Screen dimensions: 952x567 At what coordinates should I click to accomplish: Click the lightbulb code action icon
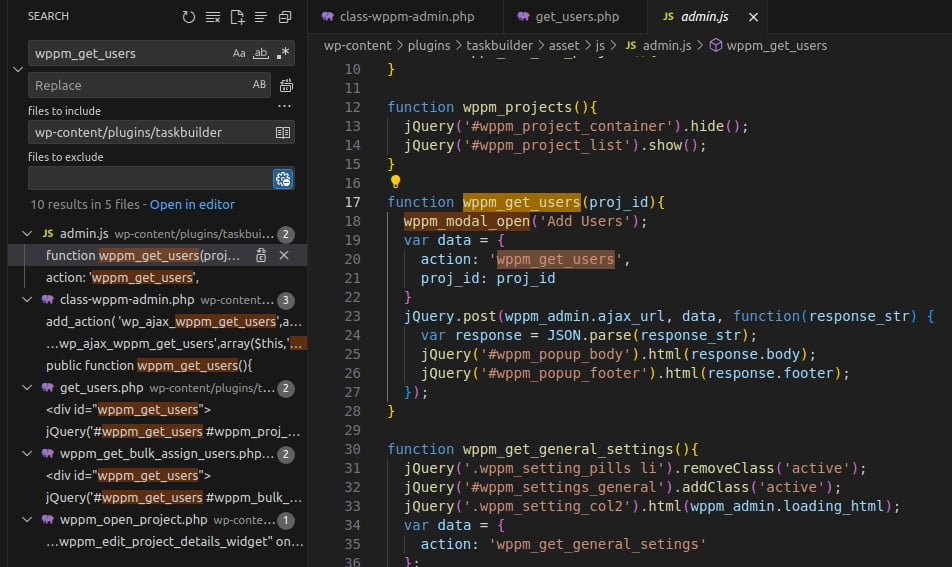(395, 182)
